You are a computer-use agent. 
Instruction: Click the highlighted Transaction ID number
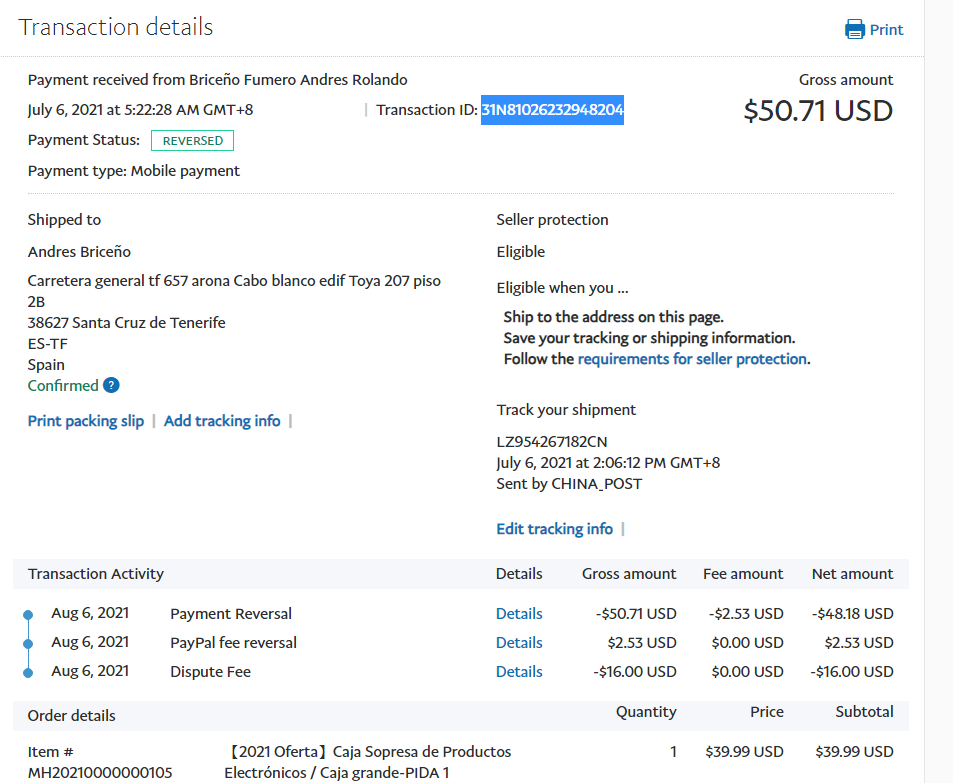(x=552, y=110)
